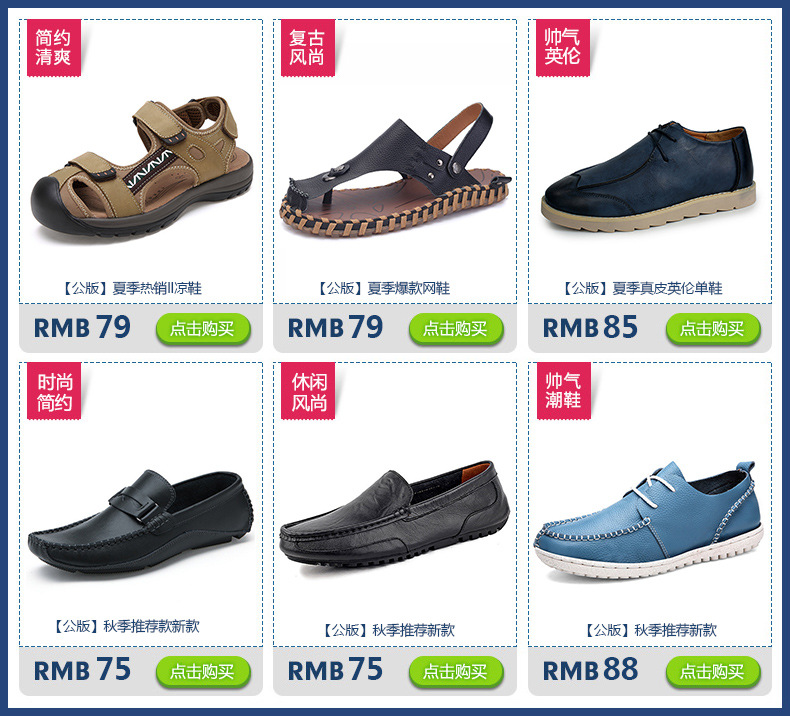Click the black buckle loafer image
This screenshot has width=790, height=716.
[x=141, y=522]
